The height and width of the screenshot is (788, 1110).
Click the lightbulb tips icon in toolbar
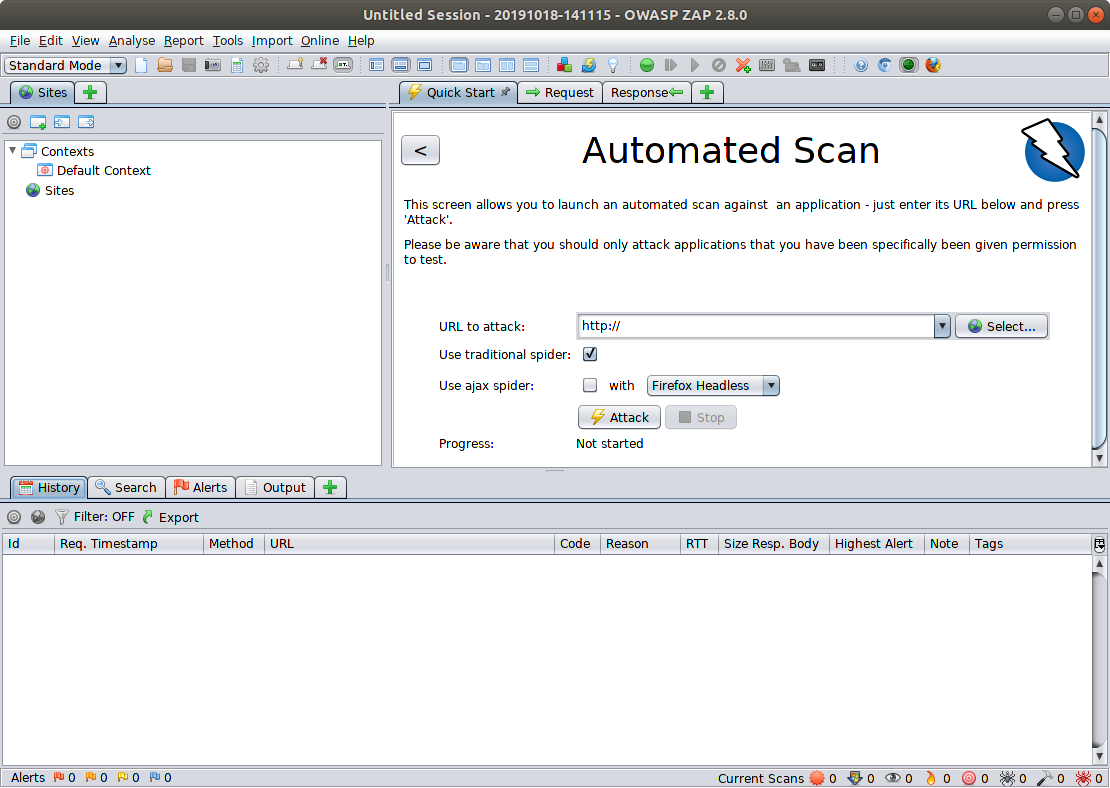pyautogui.click(x=612, y=65)
